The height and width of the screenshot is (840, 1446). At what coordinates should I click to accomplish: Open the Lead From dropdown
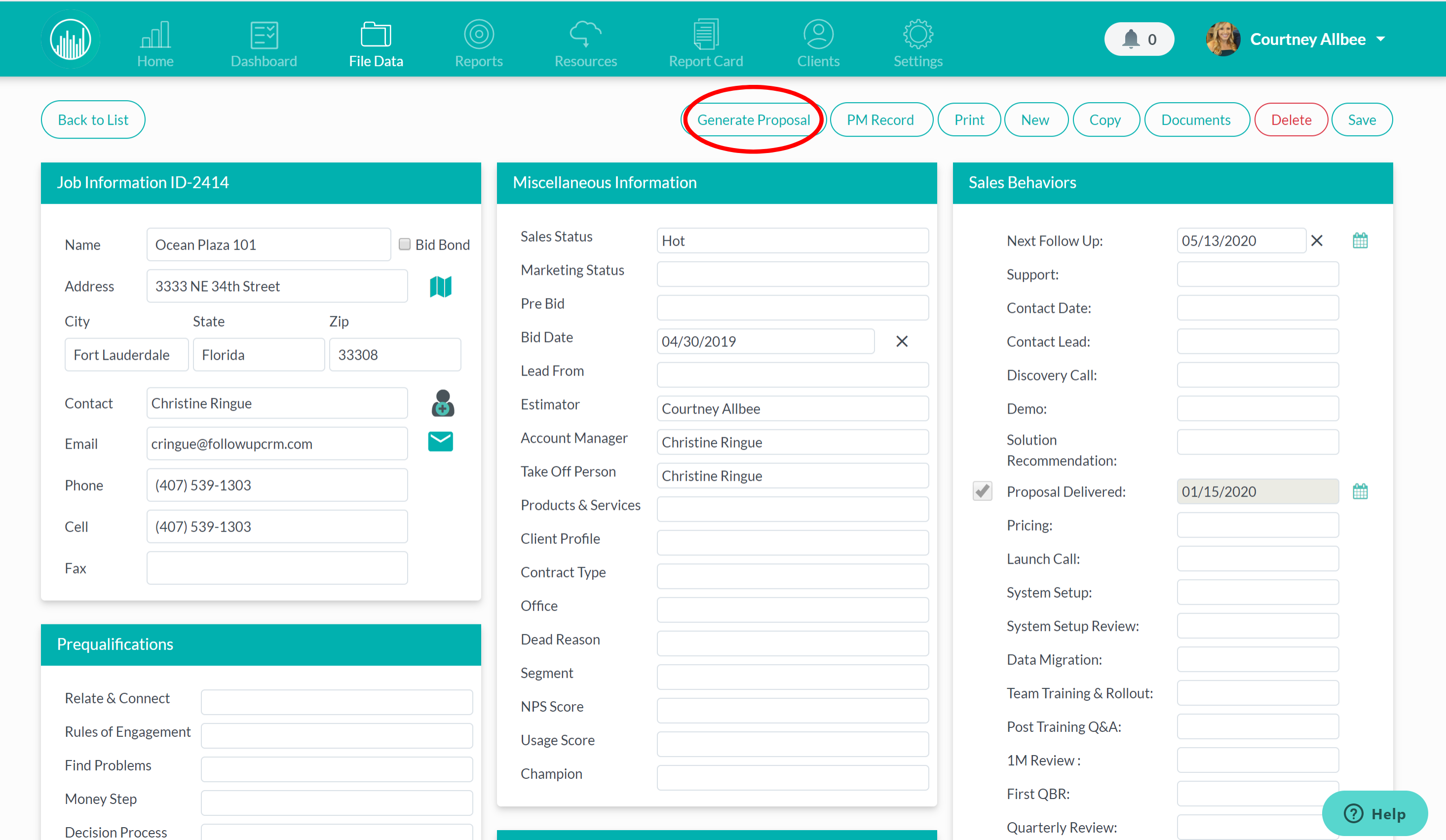click(x=793, y=375)
